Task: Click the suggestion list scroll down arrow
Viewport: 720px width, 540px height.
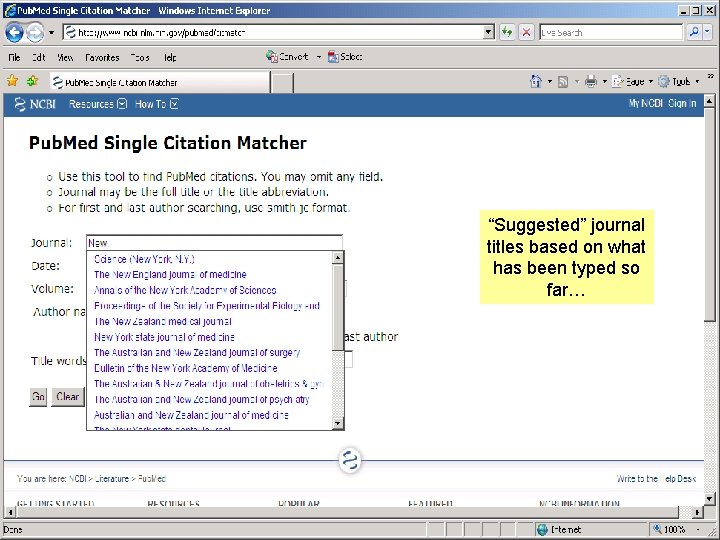Action: (338, 423)
